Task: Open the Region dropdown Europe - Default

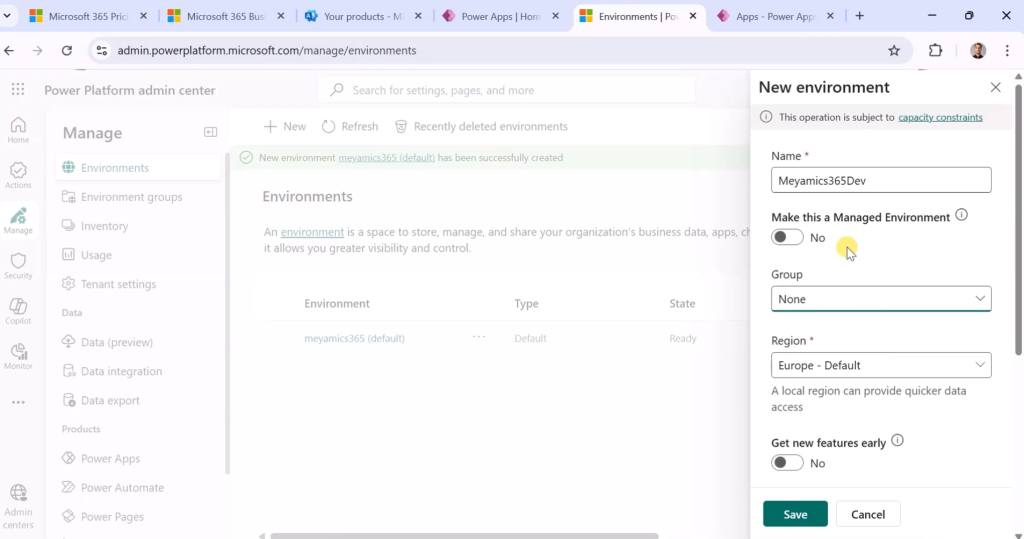Action: click(881, 365)
